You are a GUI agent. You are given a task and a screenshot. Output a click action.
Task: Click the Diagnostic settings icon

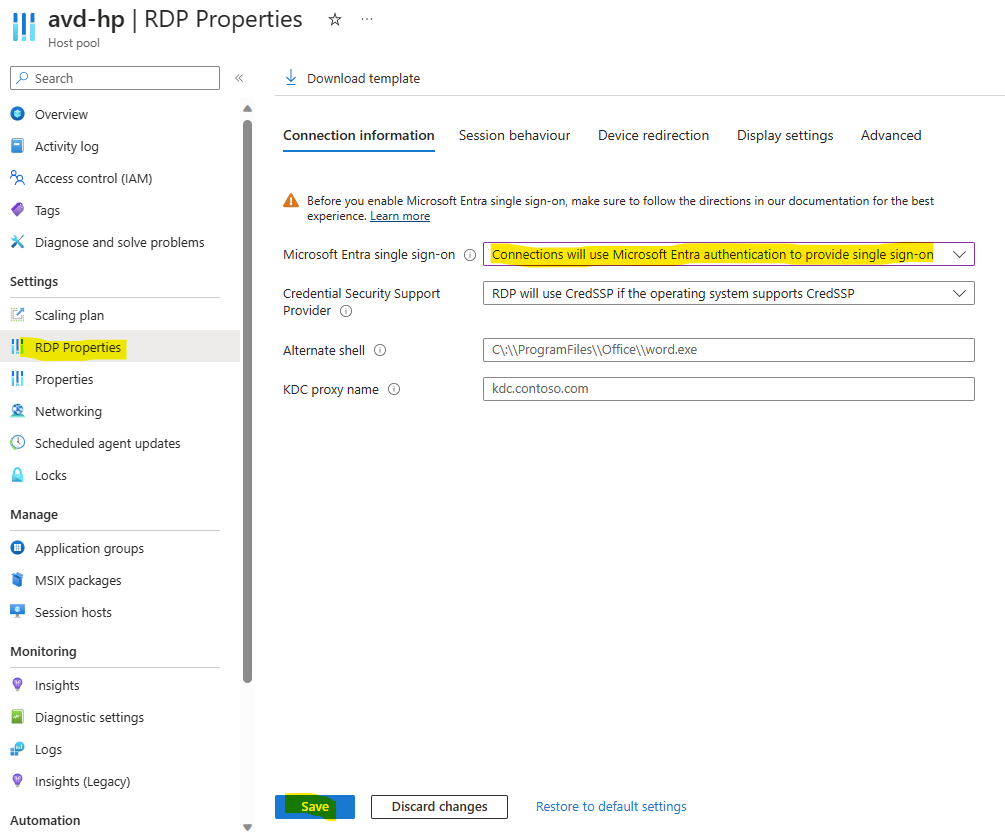(x=18, y=717)
